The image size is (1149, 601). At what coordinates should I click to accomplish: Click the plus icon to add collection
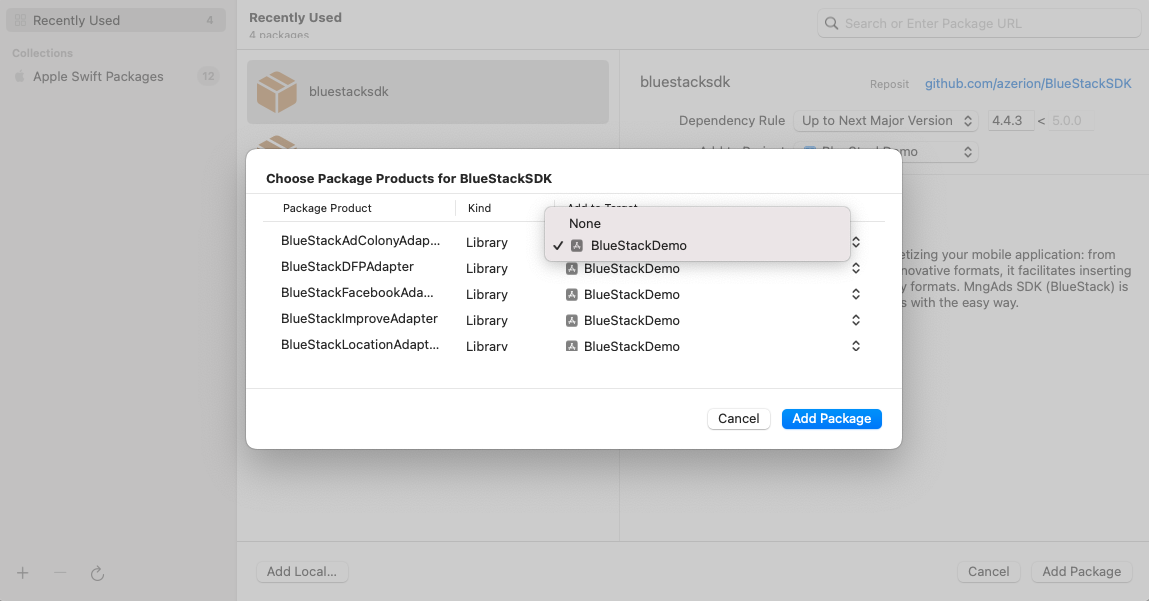pyautogui.click(x=23, y=573)
